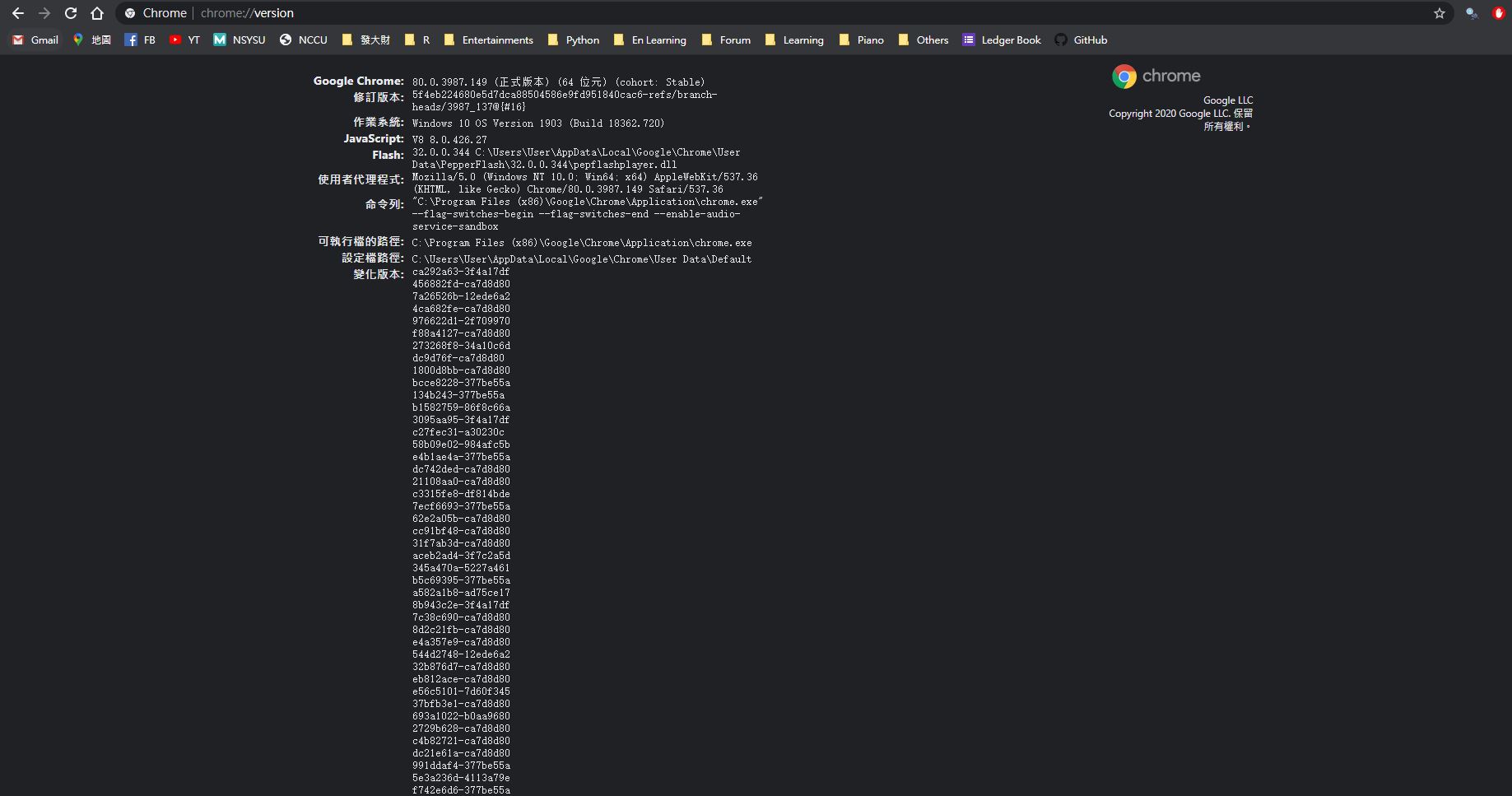This screenshot has height=796, width=1512.
Task: Open the Ledger Book bookmark
Action: (x=1002, y=40)
